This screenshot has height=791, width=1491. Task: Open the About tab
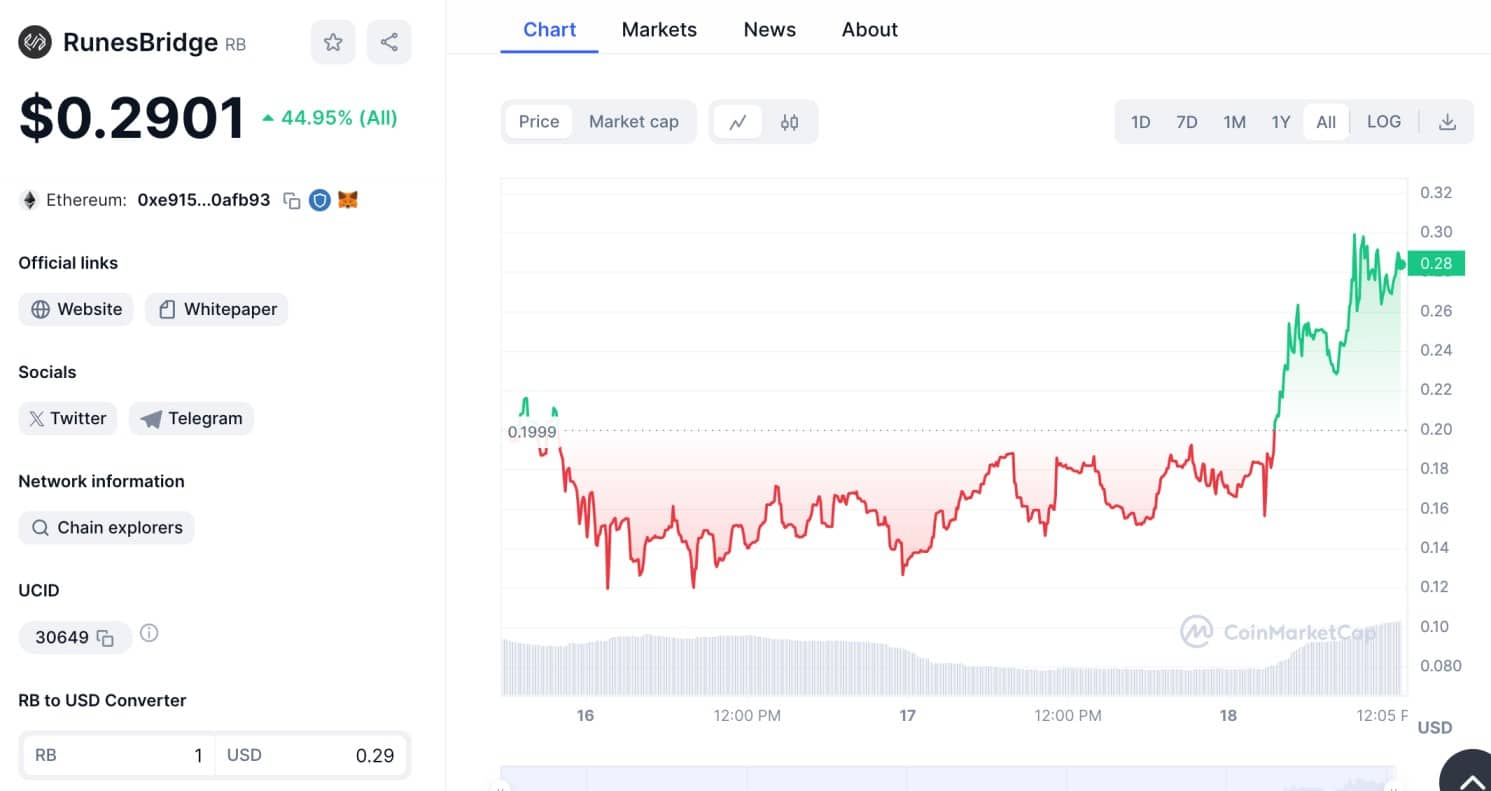tap(869, 30)
